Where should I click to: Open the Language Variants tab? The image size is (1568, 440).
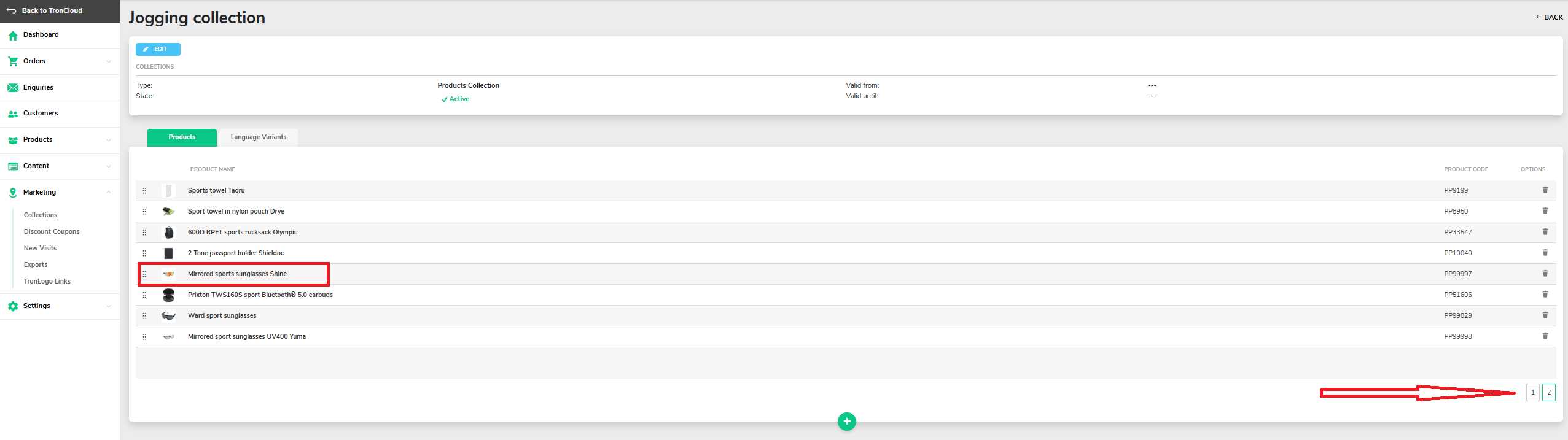pos(259,137)
